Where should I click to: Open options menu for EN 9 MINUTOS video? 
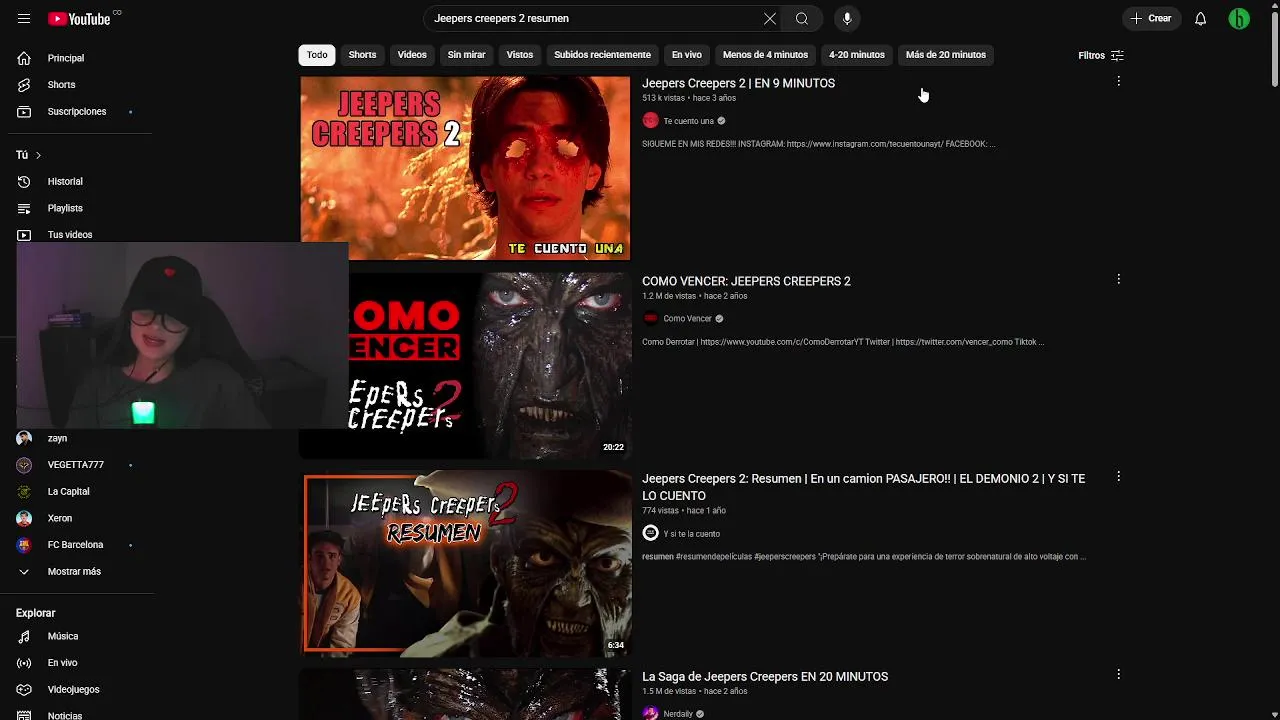1118,81
